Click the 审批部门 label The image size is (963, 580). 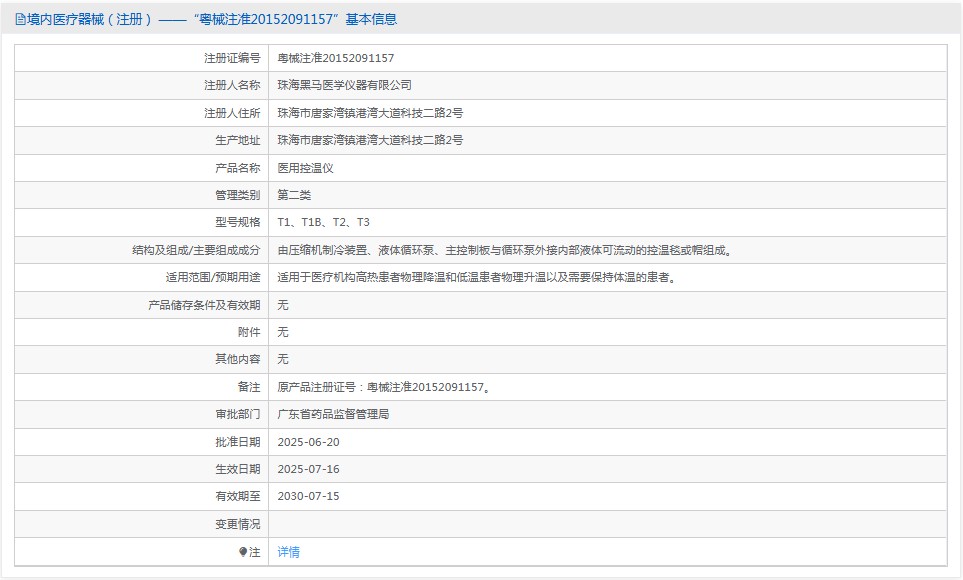[x=238, y=414]
